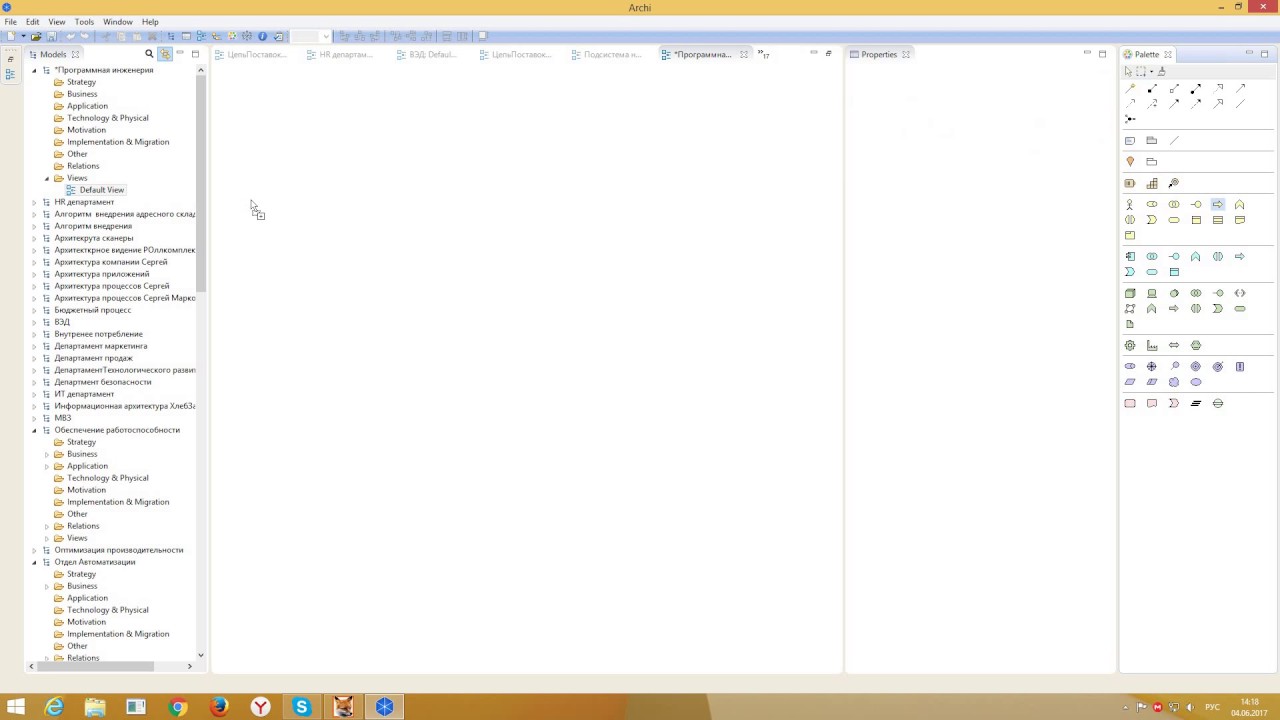Select the Junction tool in Palette
This screenshot has height=720, width=1280.
pos(1130,119)
